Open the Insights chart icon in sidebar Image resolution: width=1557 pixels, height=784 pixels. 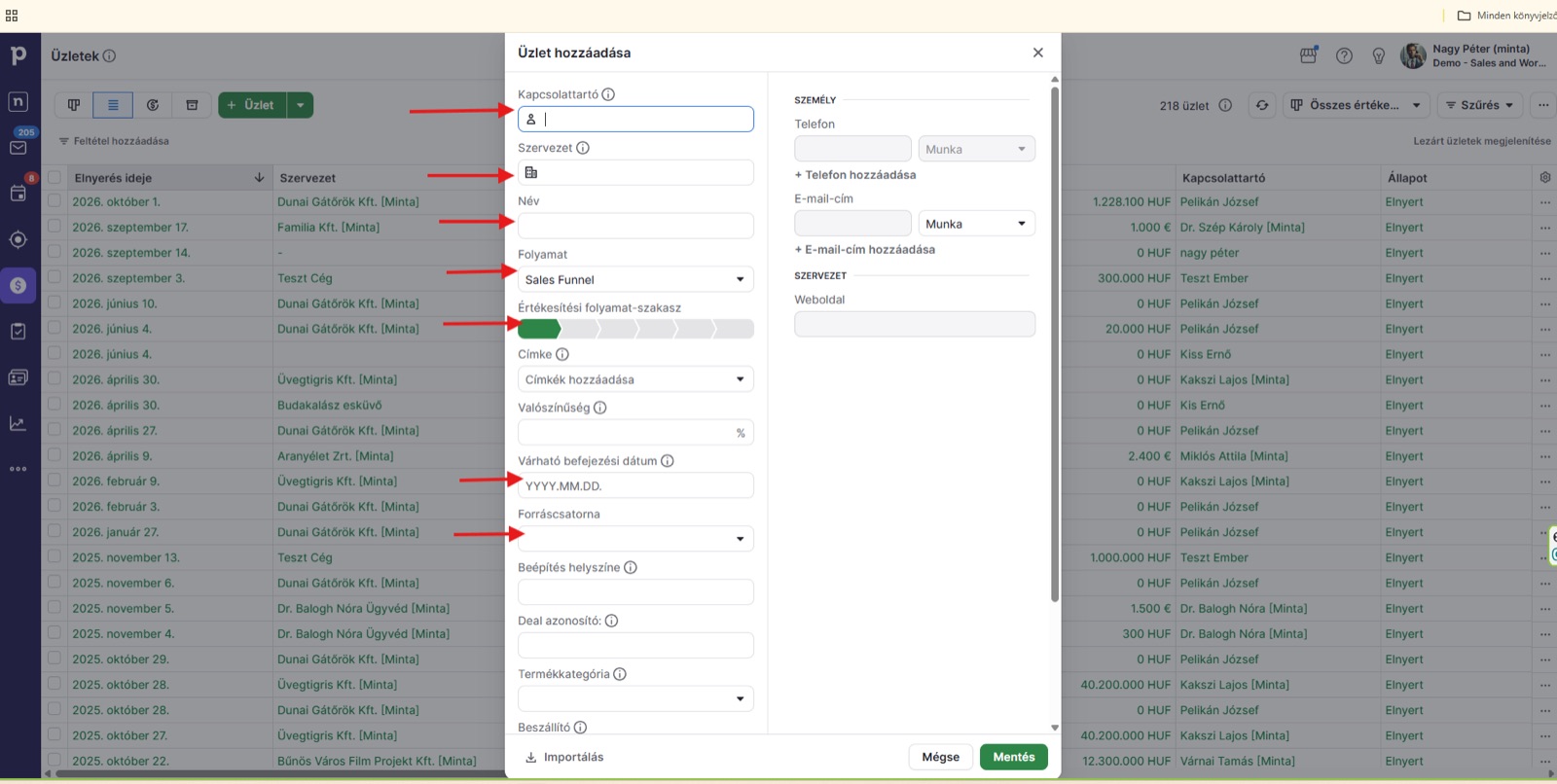click(x=18, y=423)
